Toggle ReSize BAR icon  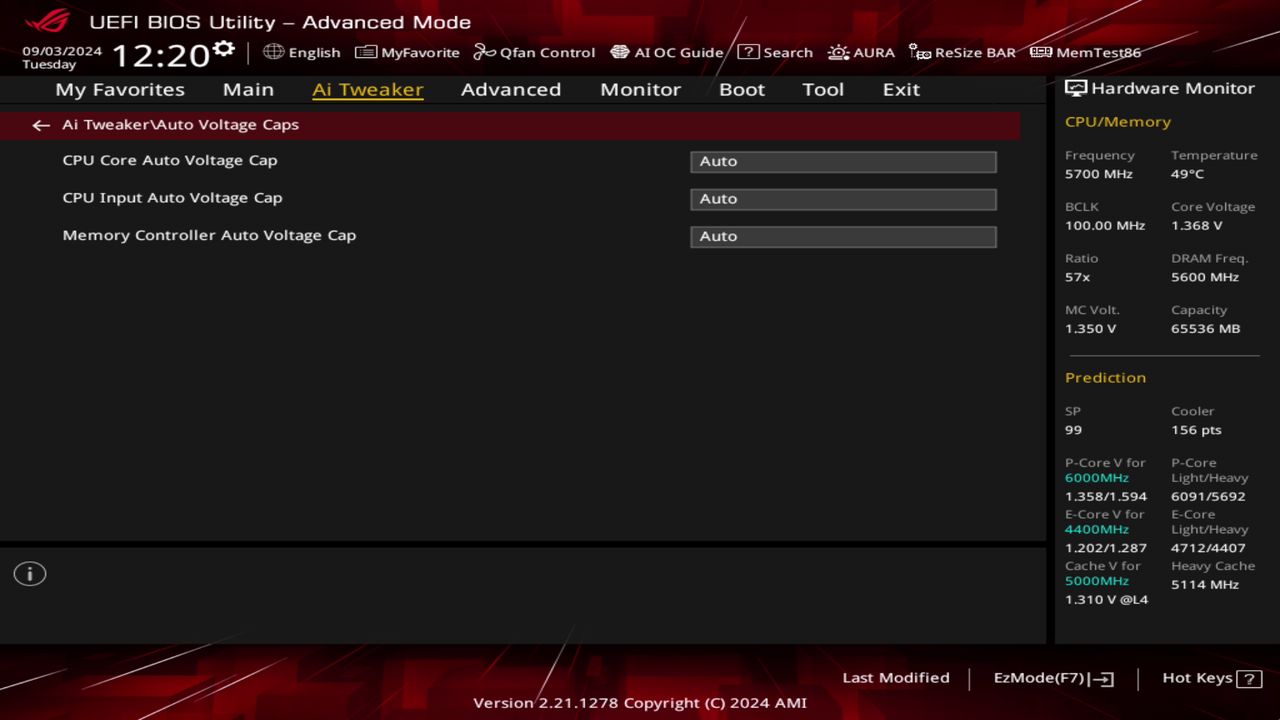920,52
